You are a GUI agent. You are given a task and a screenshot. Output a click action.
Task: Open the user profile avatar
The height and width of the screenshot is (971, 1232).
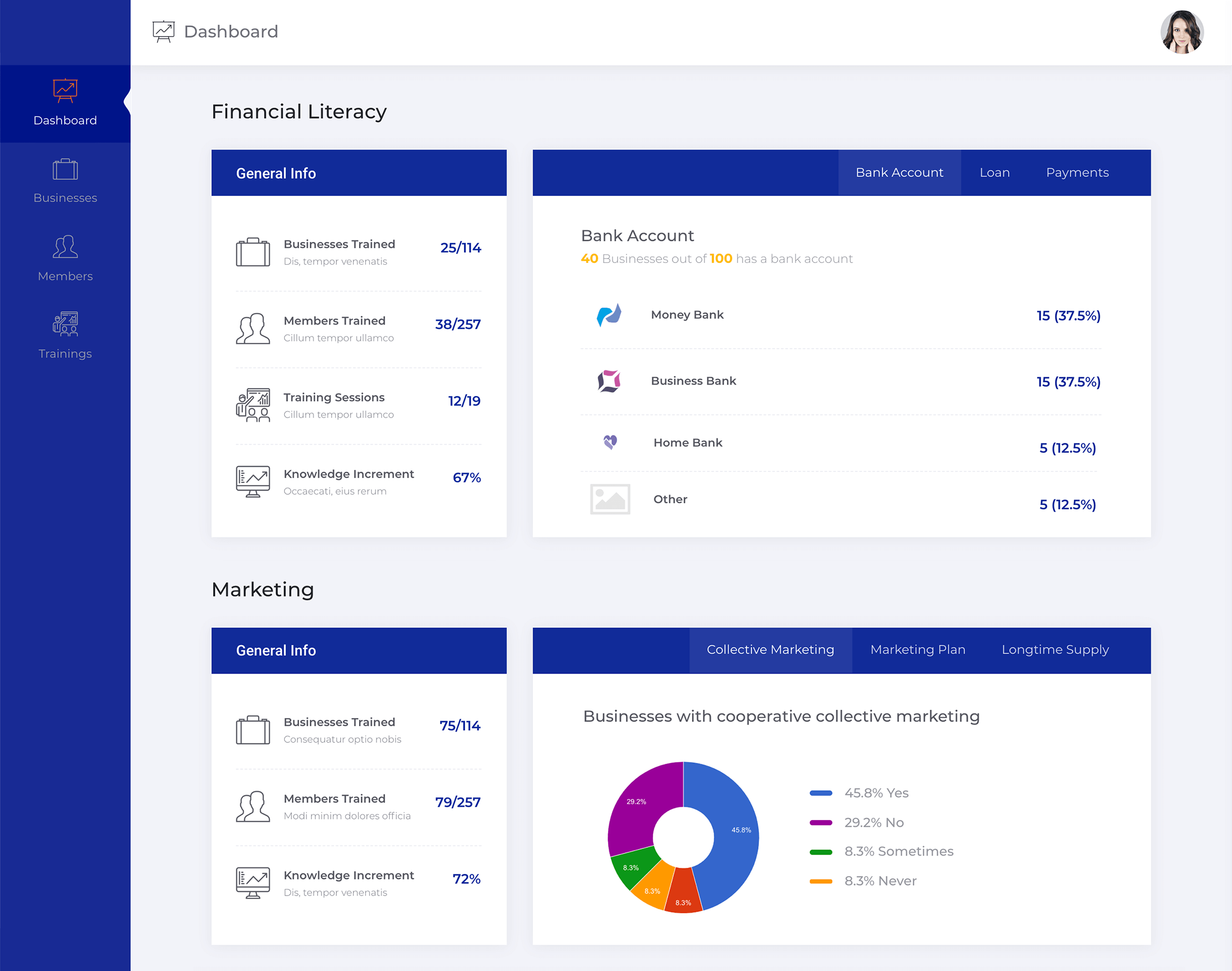pyautogui.click(x=1181, y=32)
